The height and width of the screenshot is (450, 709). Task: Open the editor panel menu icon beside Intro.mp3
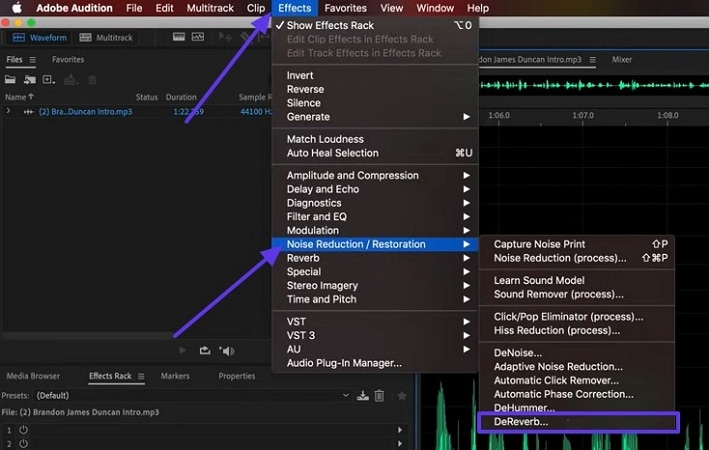(x=592, y=60)
